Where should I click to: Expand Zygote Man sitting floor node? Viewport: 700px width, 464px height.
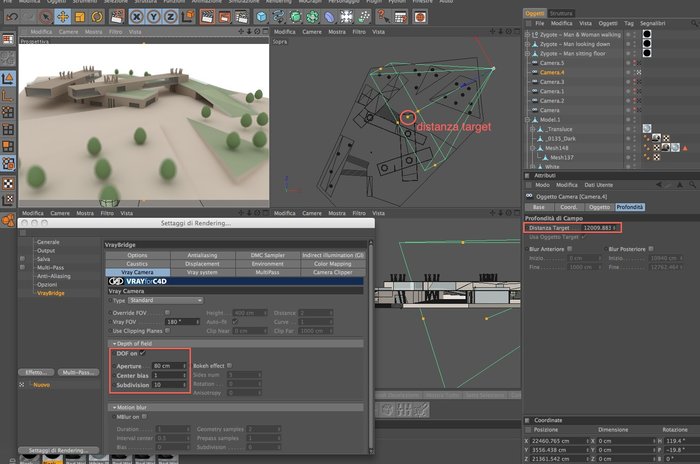[x=527, y=53]
